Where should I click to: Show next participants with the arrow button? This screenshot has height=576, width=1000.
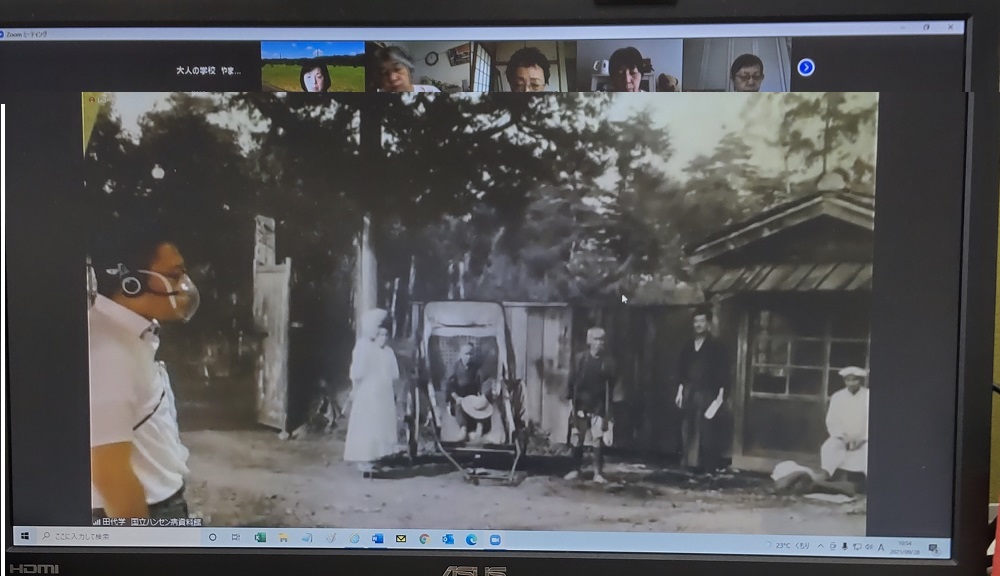[x=806, y=67]
